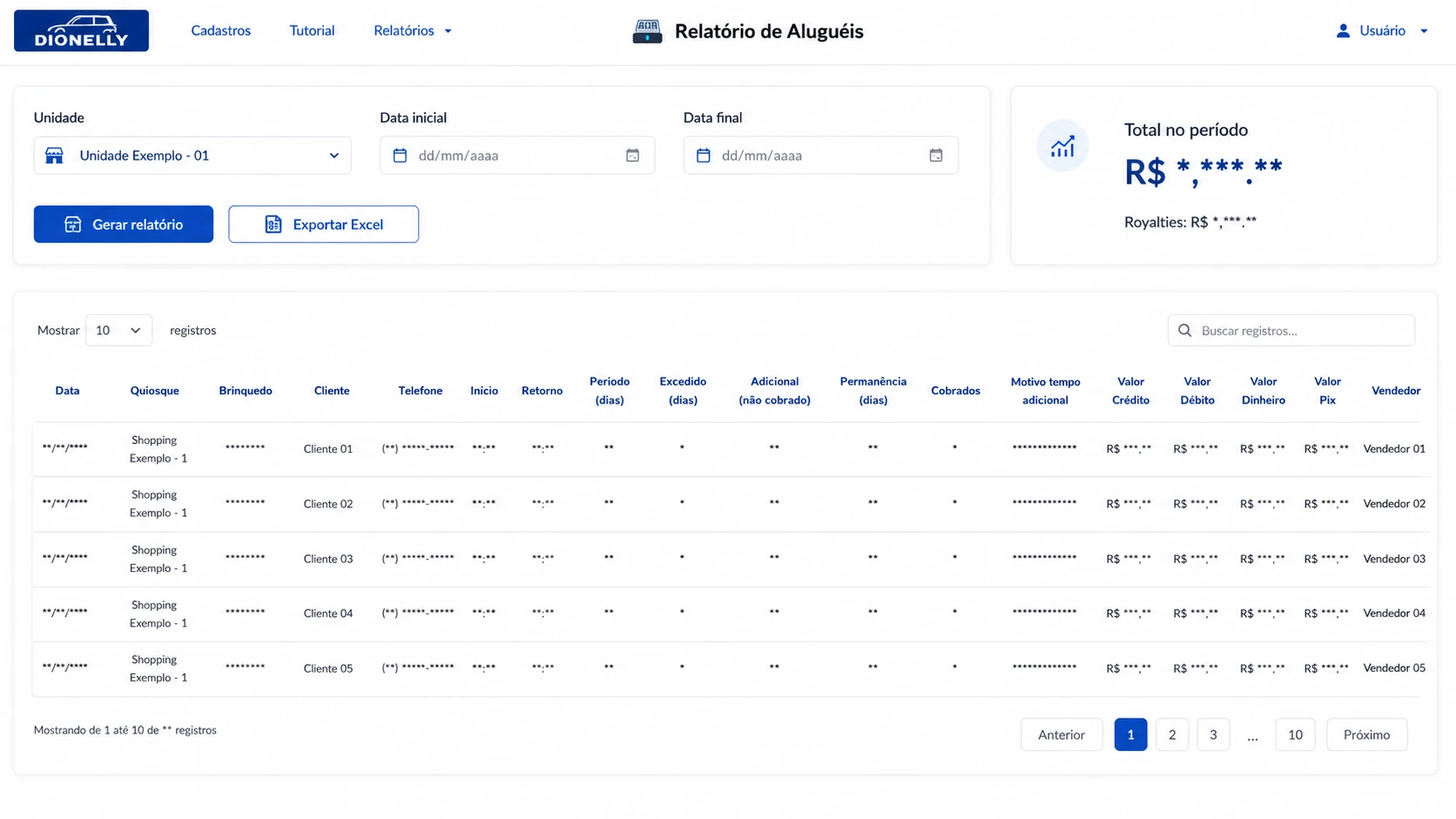Select the Cliente 03 cell
Viewport: 1456px width, 819px height.
pos(328,559)
